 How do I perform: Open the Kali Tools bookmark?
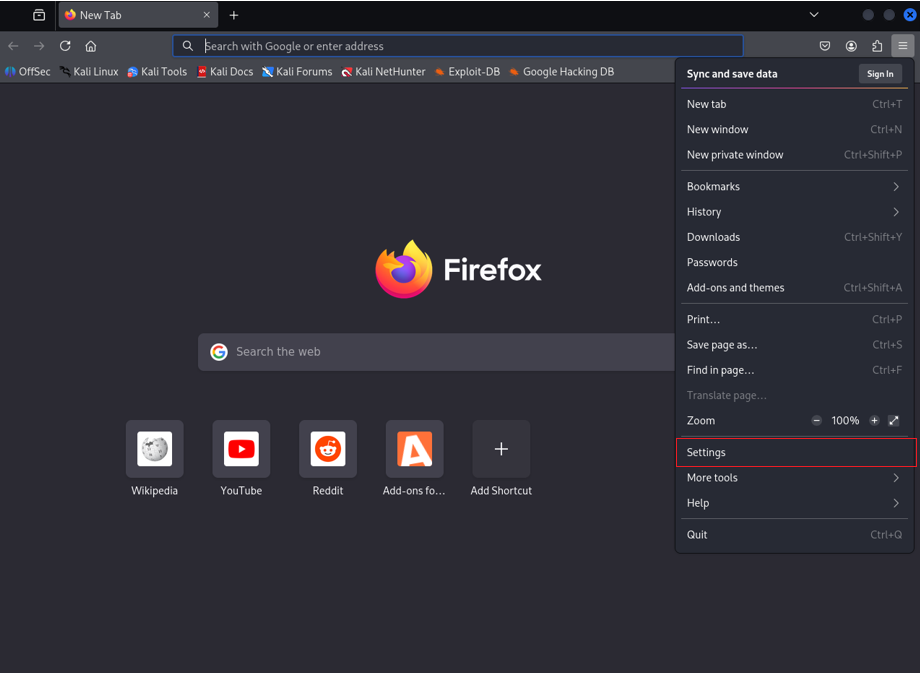pos(157,72)
